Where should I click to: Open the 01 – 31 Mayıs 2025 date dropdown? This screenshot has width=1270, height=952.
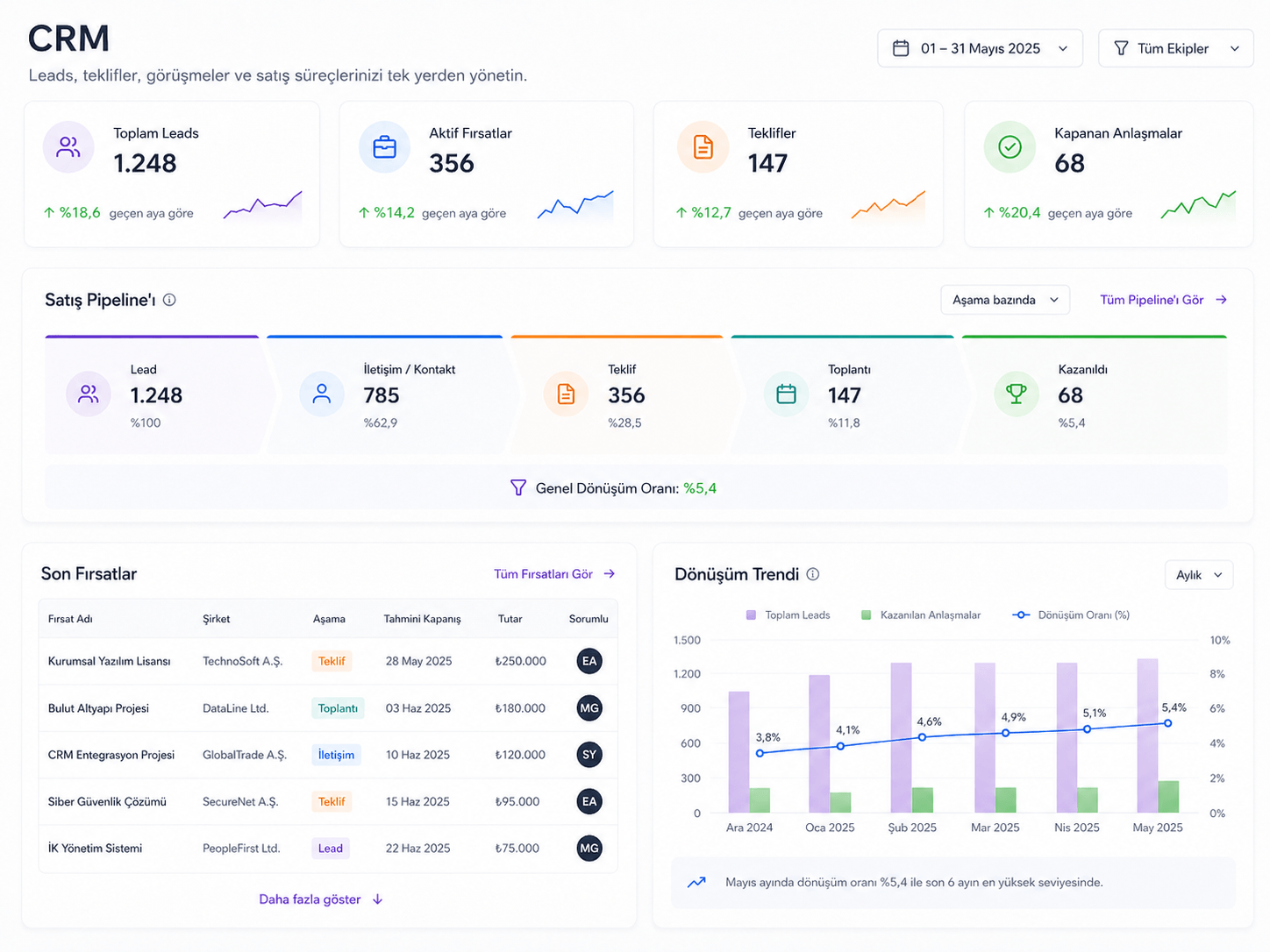981,48
